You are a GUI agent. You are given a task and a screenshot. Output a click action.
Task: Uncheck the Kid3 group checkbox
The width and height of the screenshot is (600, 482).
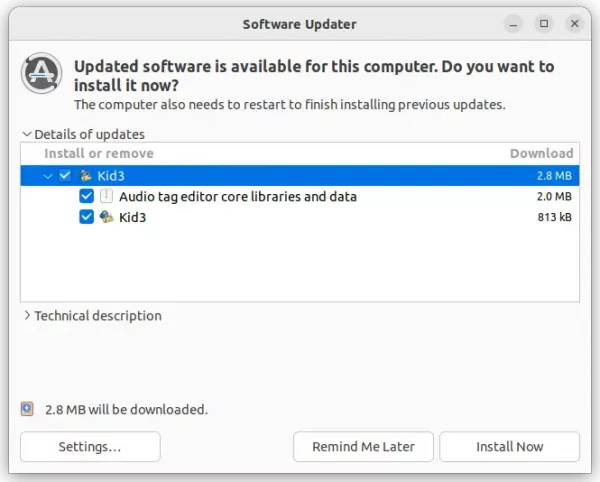65,176
